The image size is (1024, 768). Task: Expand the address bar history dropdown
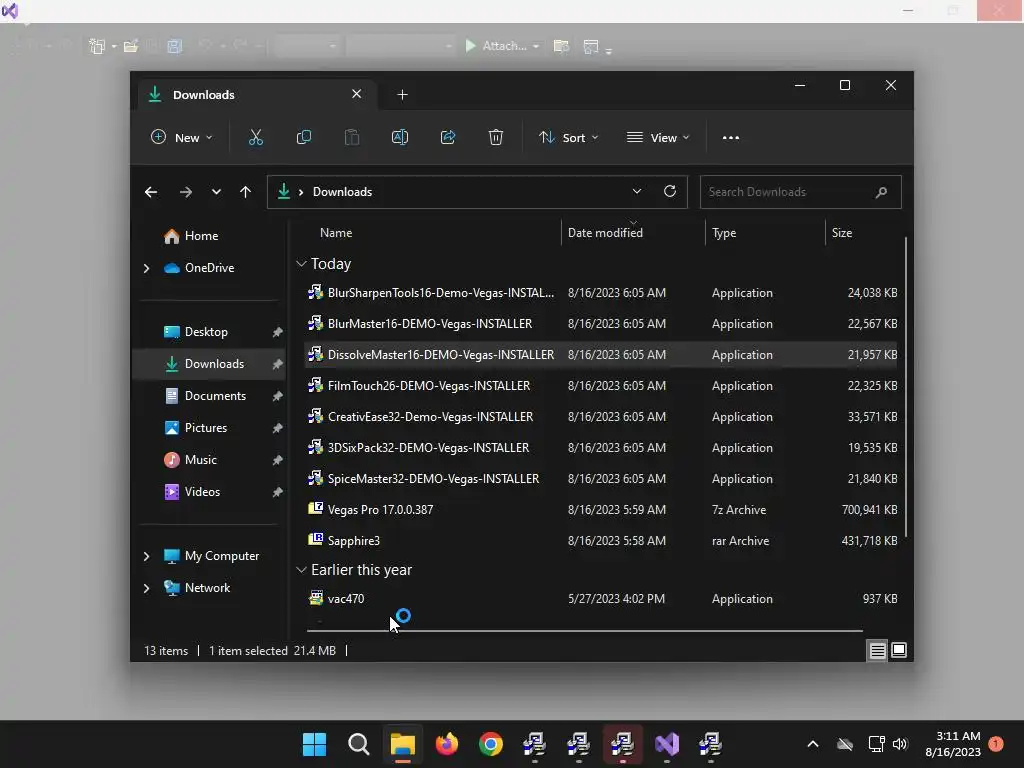click(x=637, y=191)
